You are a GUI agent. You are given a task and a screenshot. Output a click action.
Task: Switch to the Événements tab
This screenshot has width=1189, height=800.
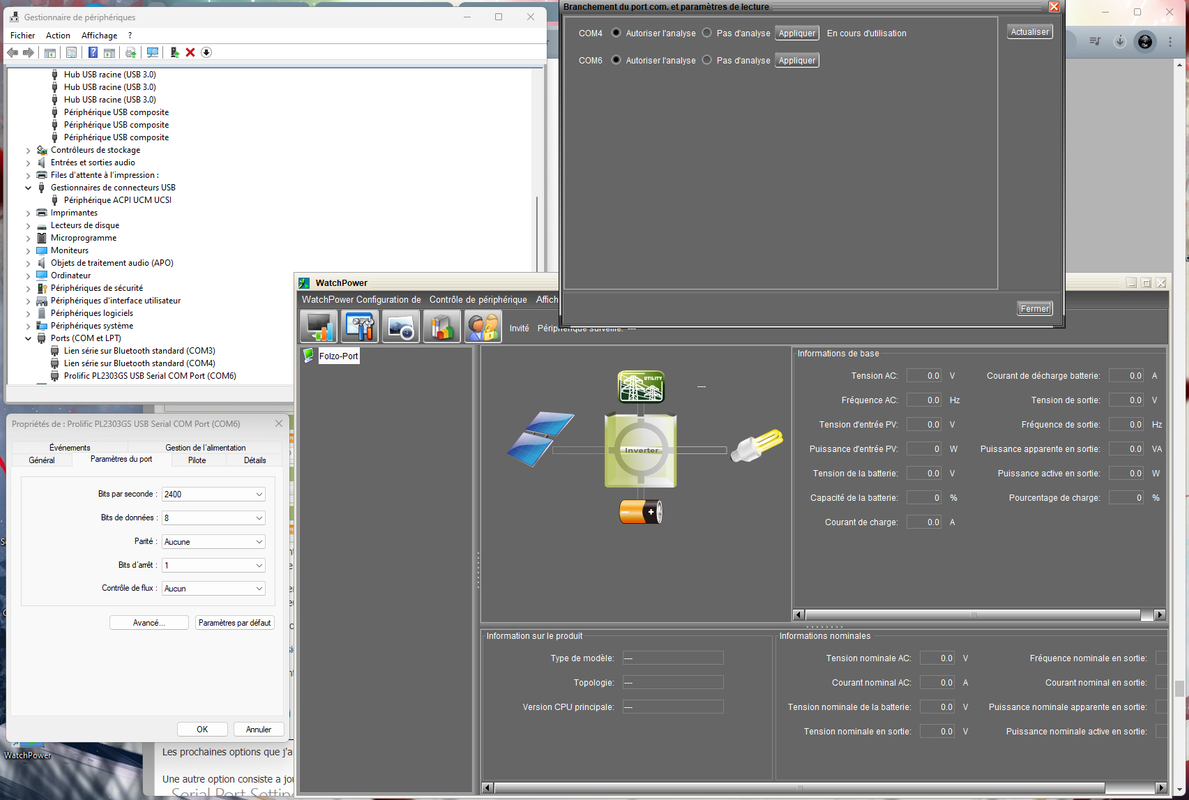70,447
